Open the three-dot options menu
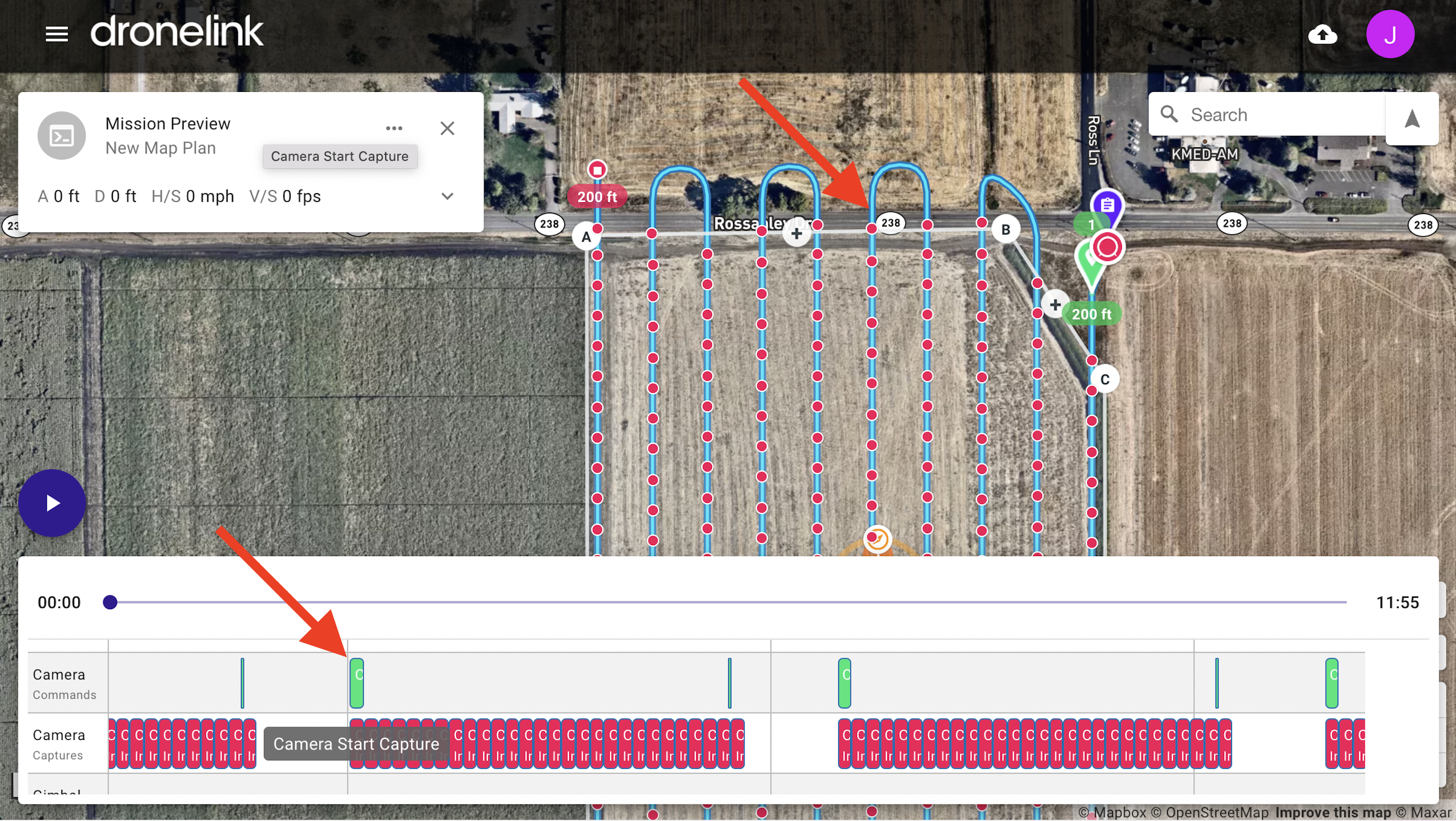 [394, 128]
